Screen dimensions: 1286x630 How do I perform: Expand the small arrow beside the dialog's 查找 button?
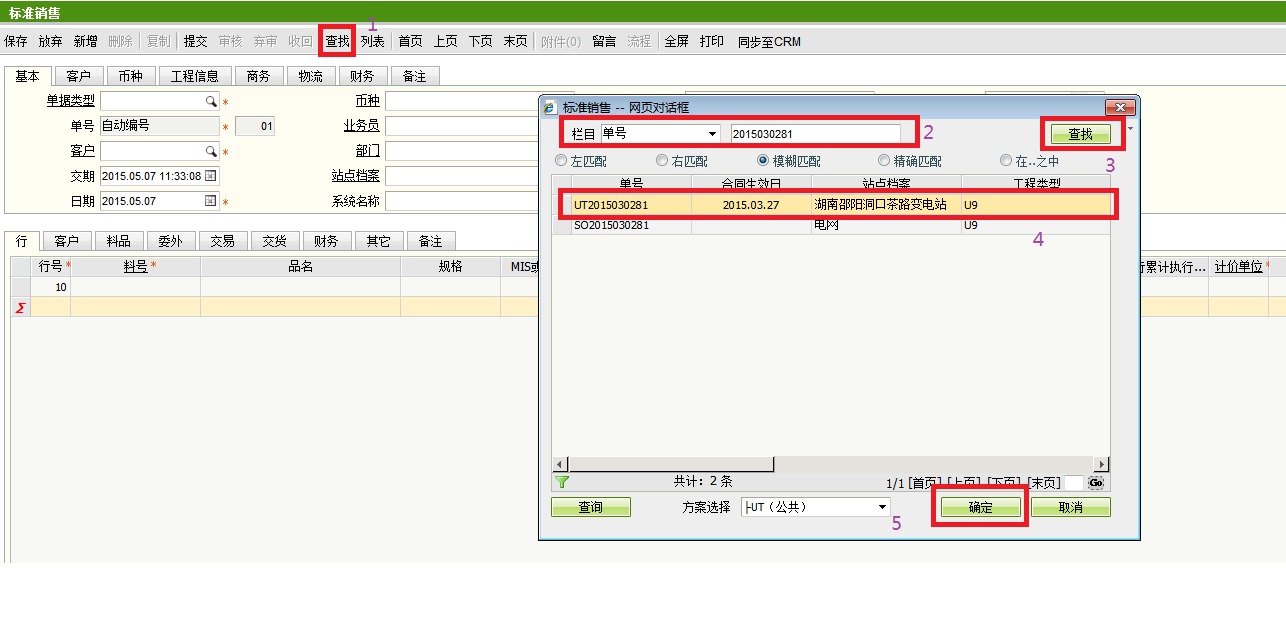pyautogui.click(x=1130, y=129)
